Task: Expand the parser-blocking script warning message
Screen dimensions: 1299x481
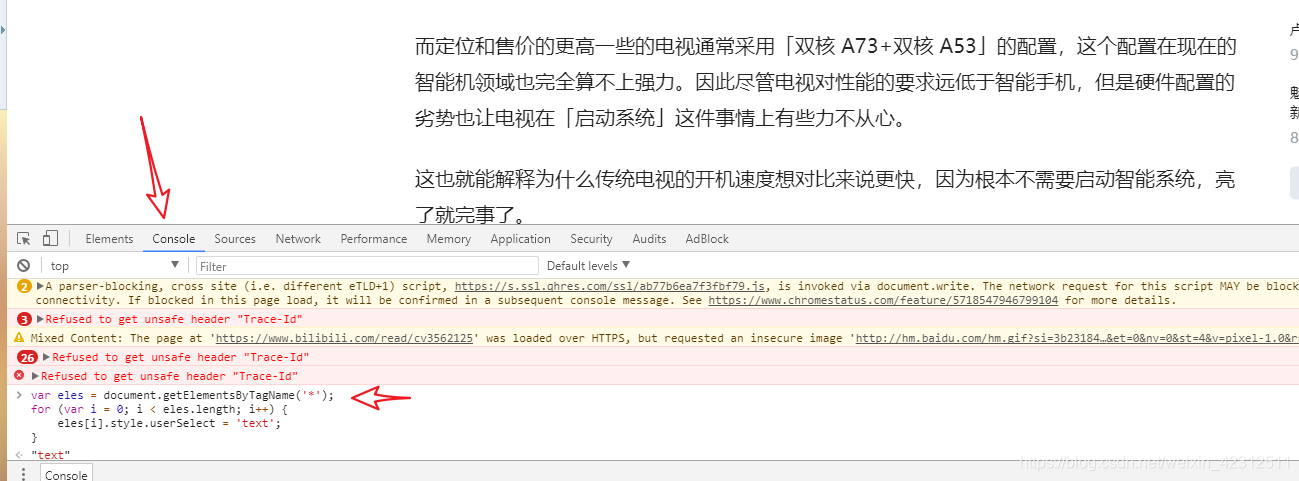Action: 40,286
